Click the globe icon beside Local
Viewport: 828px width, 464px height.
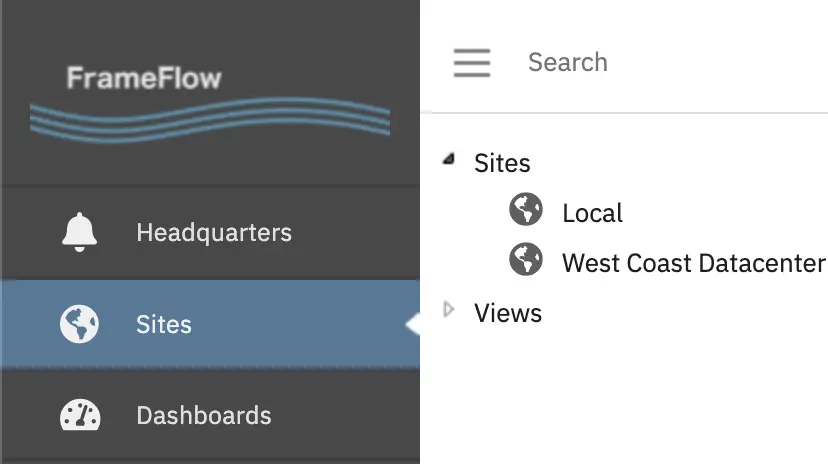(x=525, y=209)
